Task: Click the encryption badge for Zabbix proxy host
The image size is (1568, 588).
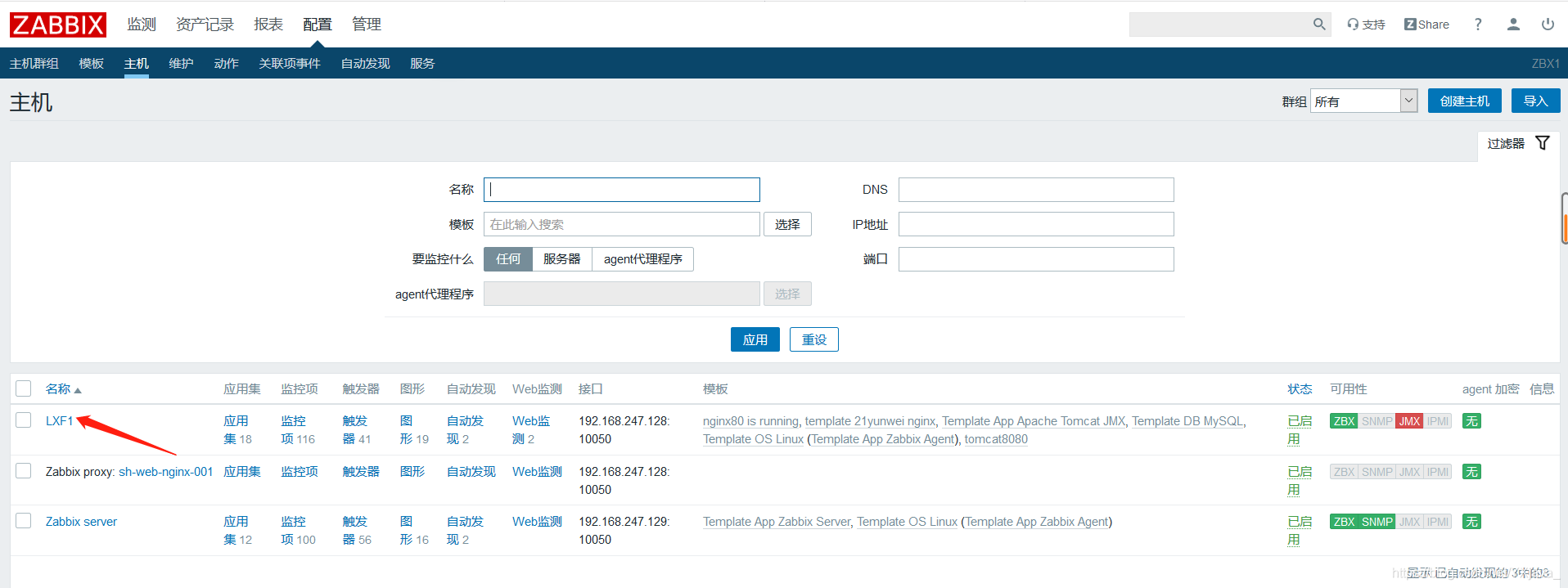Action: click(x=1471, y=472)
